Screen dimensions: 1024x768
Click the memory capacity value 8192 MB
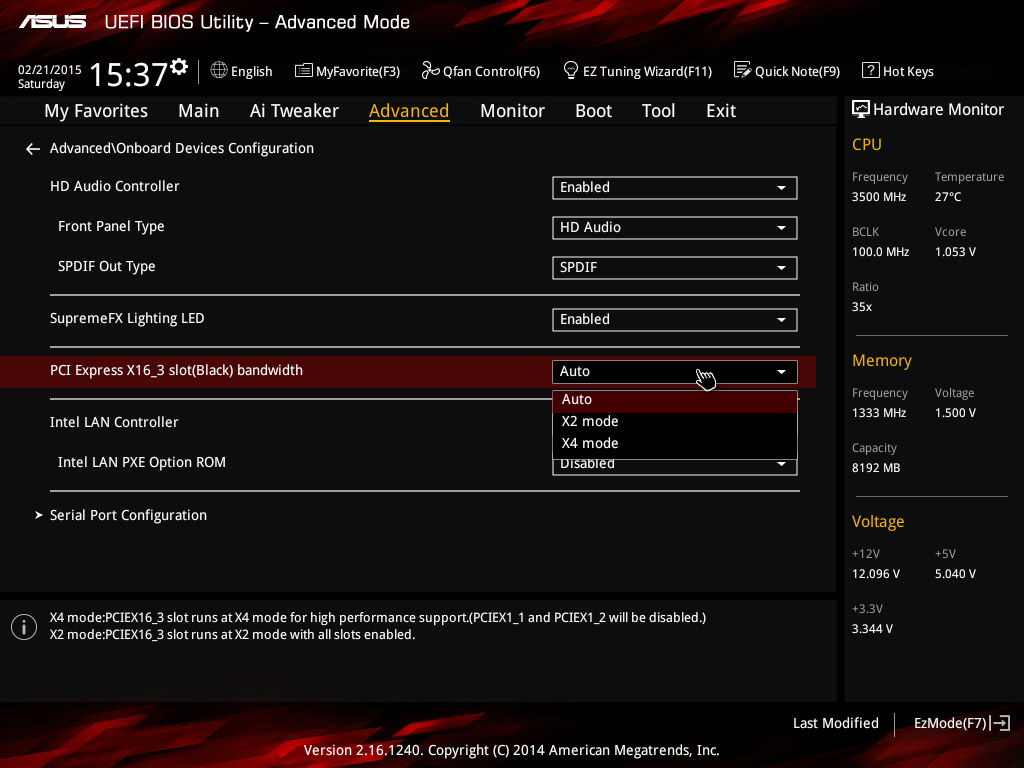(x=876, y=468)
